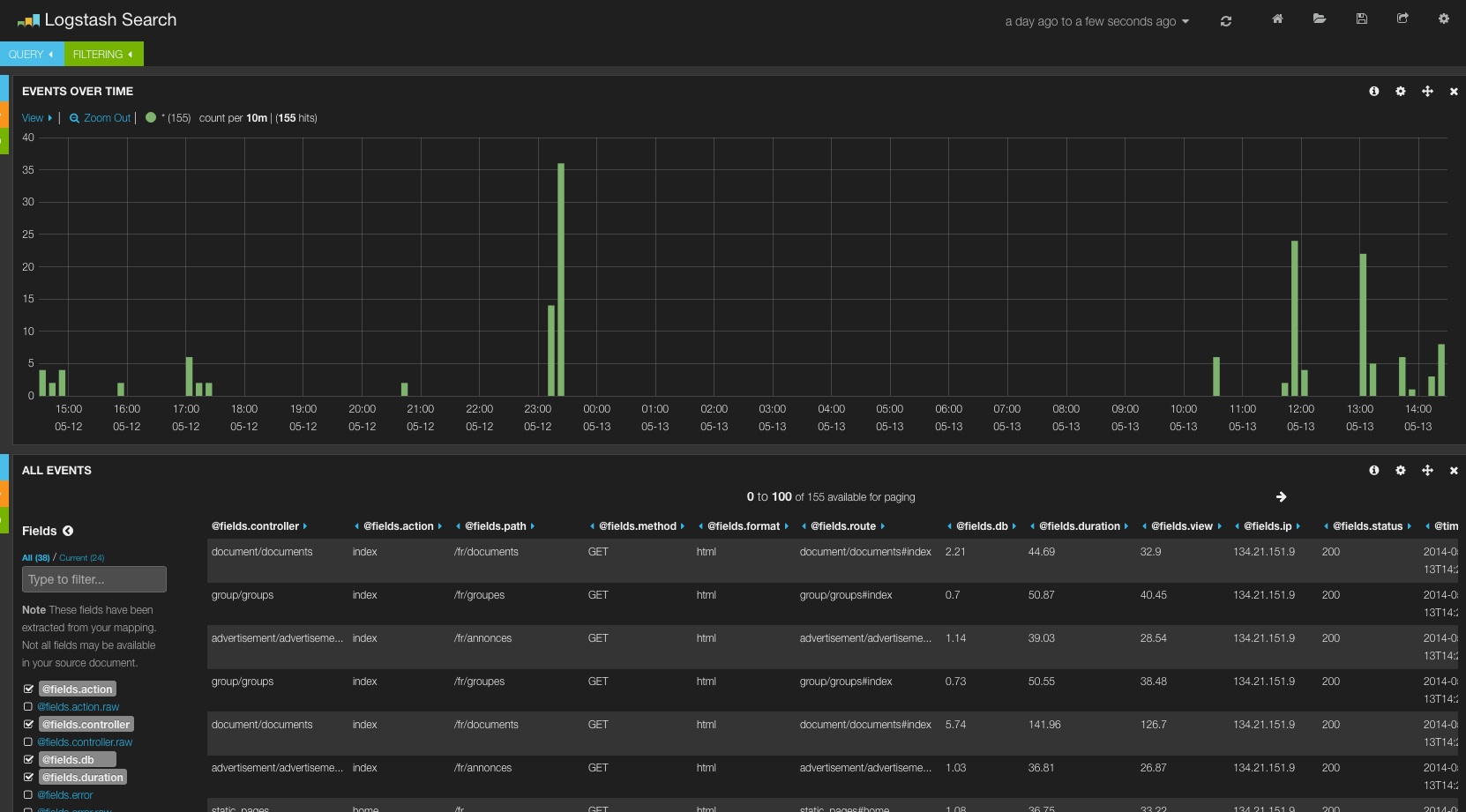The image size is (1466, 812).
Task: Check the @fields.action.raw field checkbox
Action: 28,707
